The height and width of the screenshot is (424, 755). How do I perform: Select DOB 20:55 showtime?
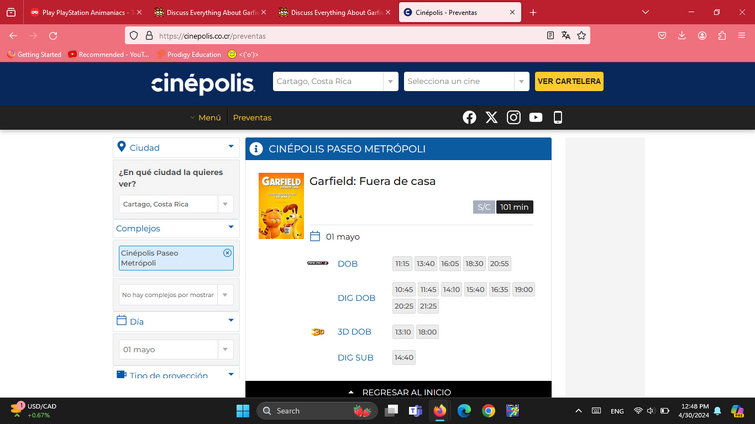[499, 264]
